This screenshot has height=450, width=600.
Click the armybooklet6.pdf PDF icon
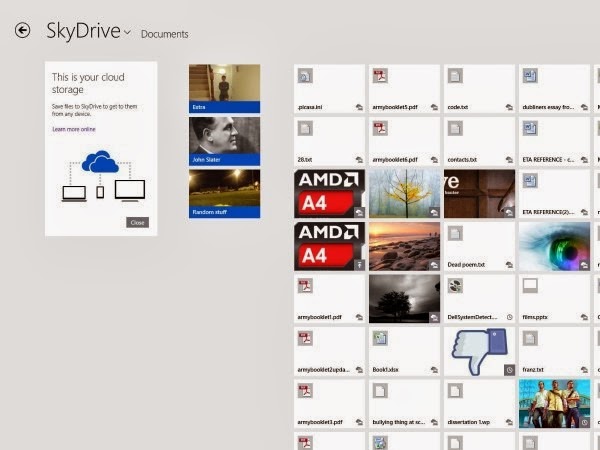click(380, 128)
